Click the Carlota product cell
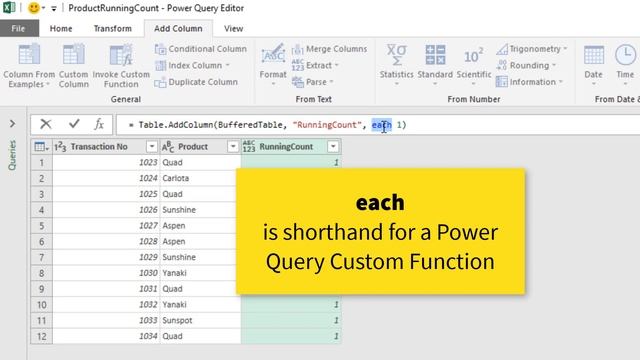The height and width of the screenshot is (360, 640). 200,178
